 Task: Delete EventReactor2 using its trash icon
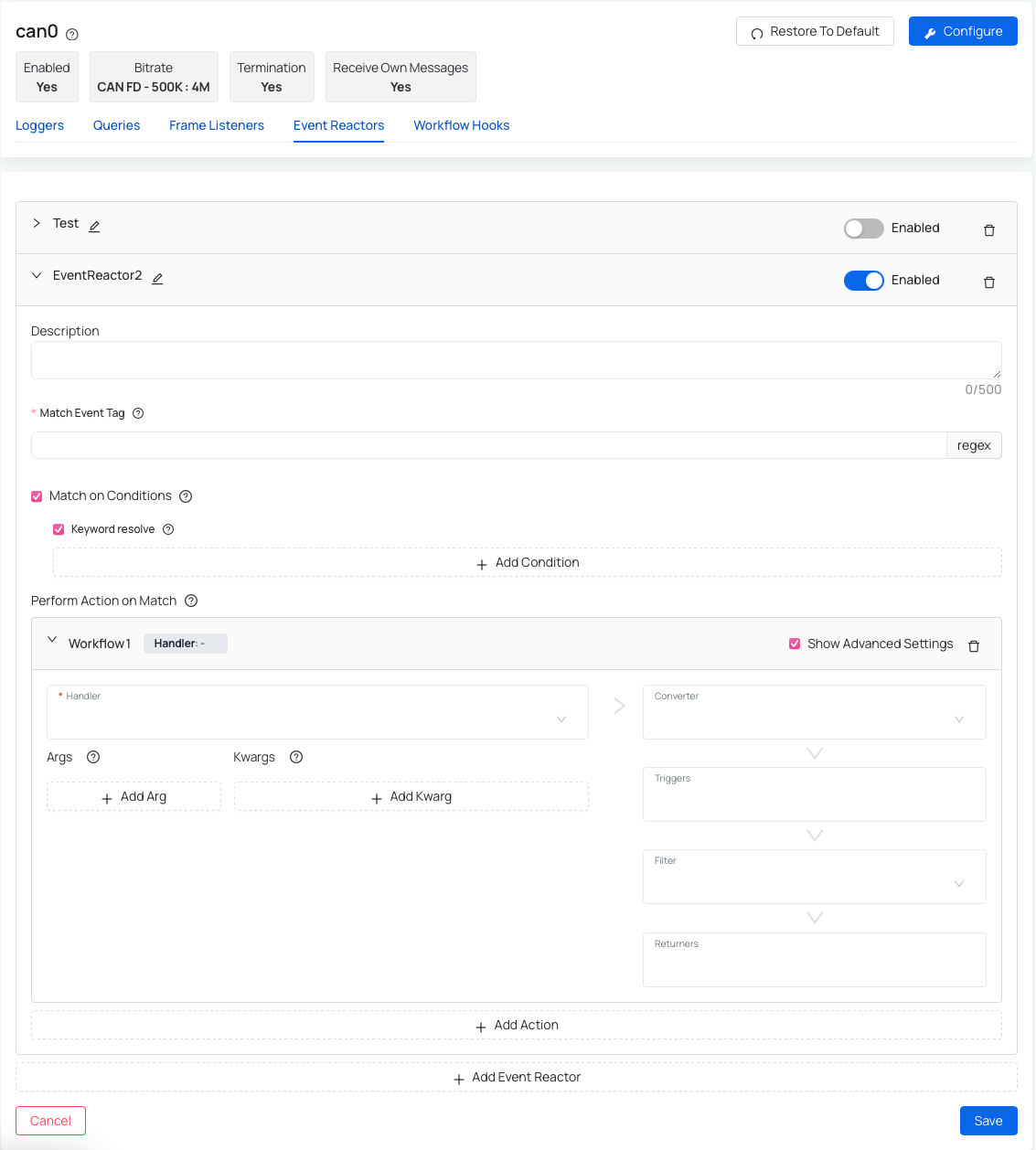coord(988,282)
